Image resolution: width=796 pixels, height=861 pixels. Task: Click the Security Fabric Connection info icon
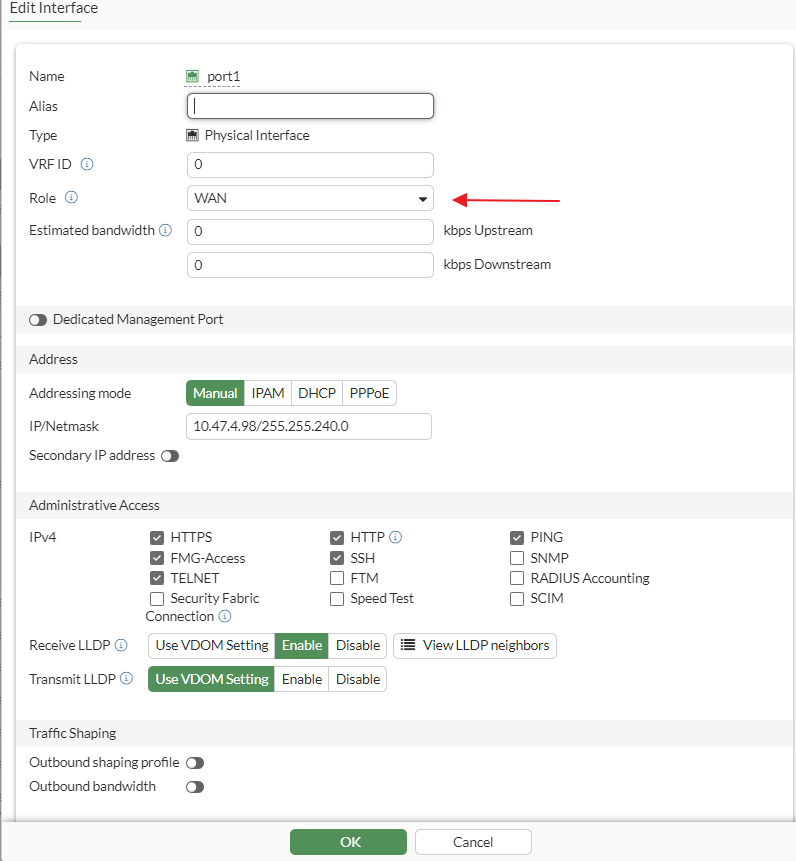(224, 616)
